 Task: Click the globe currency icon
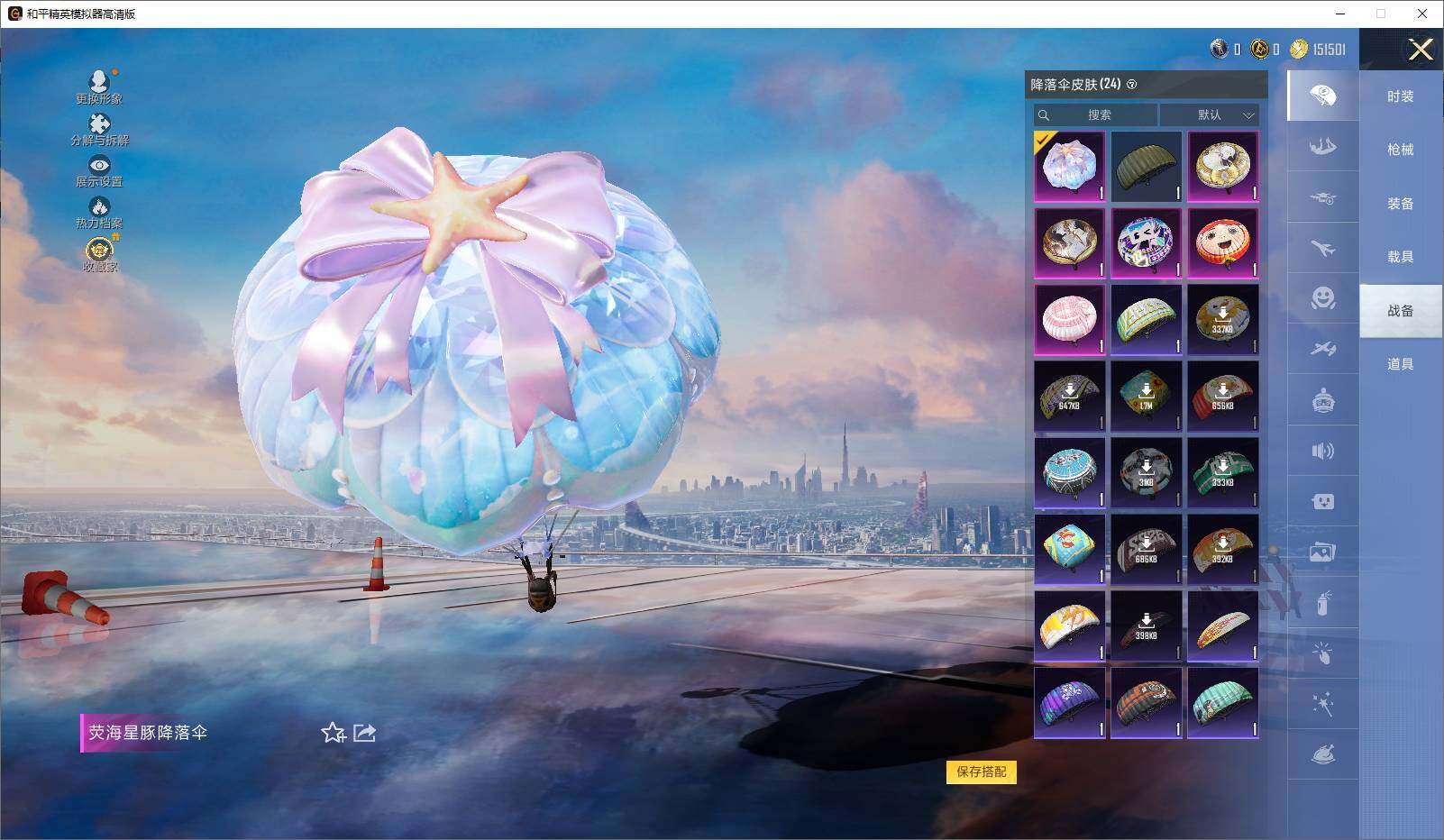click(x=1220, y=49)
